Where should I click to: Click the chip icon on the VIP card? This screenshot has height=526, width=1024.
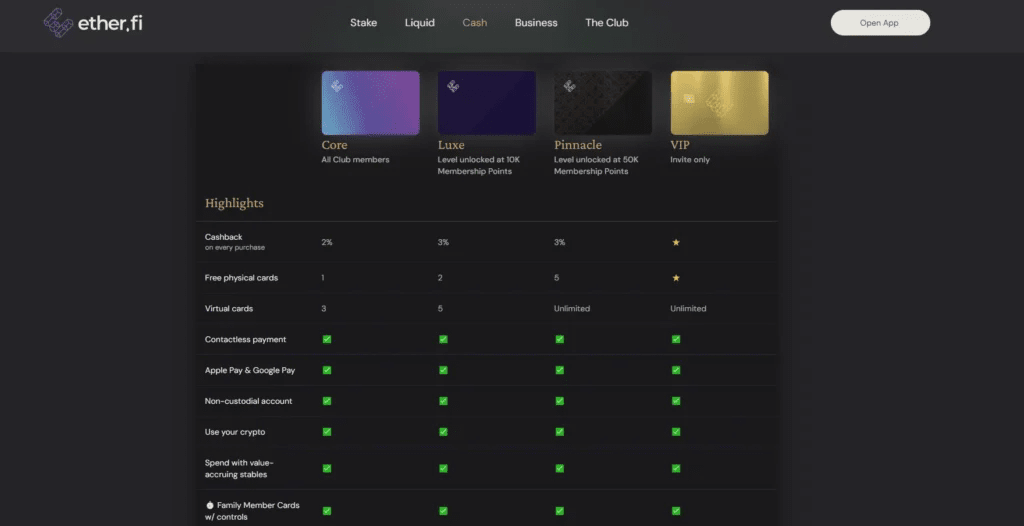click(x=688, y=98)
